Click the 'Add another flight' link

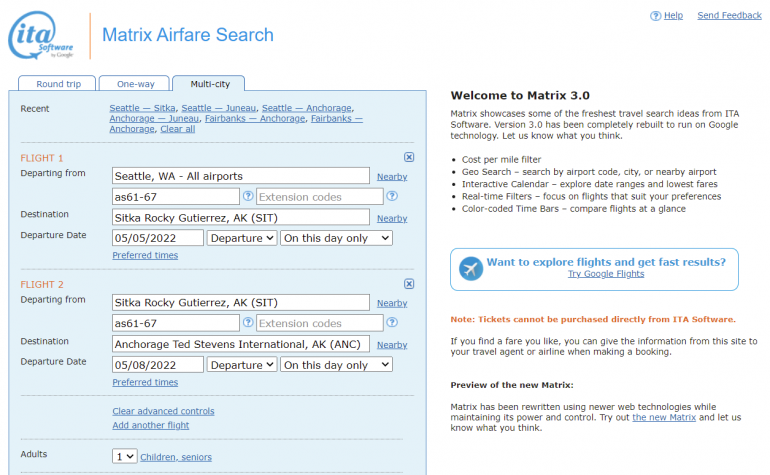coord(151,425)
